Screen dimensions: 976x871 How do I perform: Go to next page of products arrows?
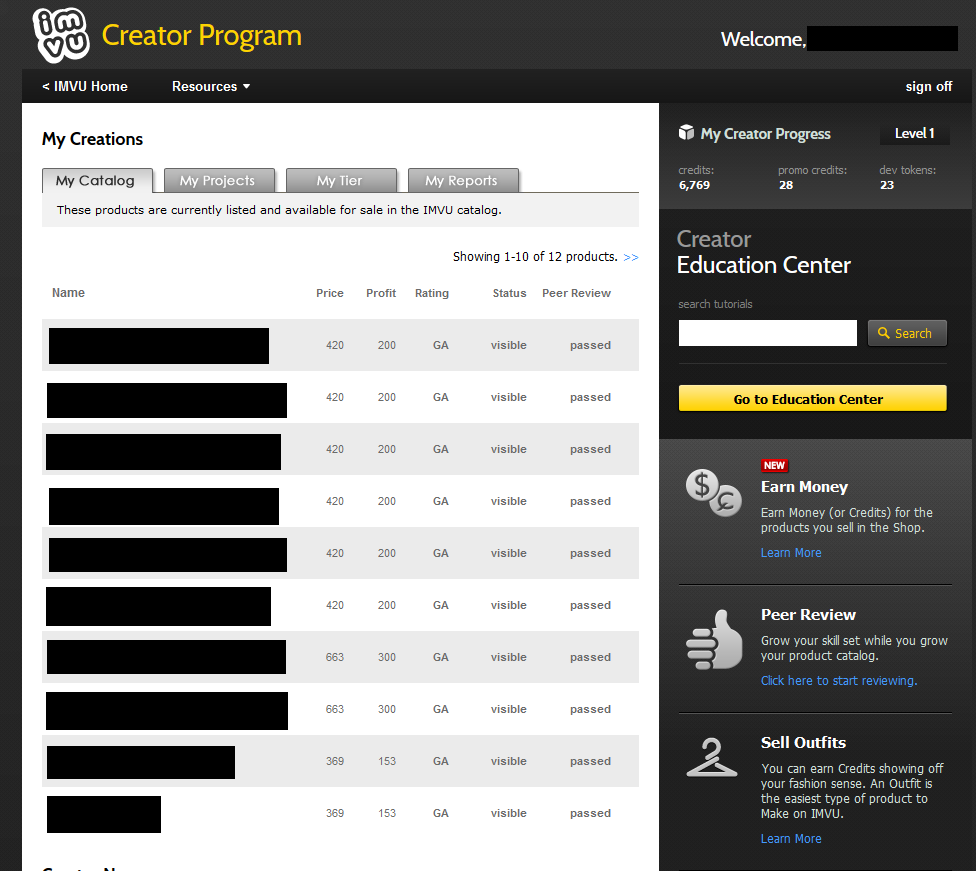[x=631, y=257]
